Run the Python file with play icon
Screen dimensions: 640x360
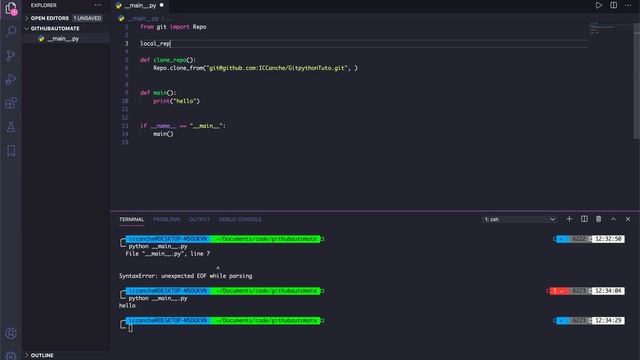coord(598,5)
